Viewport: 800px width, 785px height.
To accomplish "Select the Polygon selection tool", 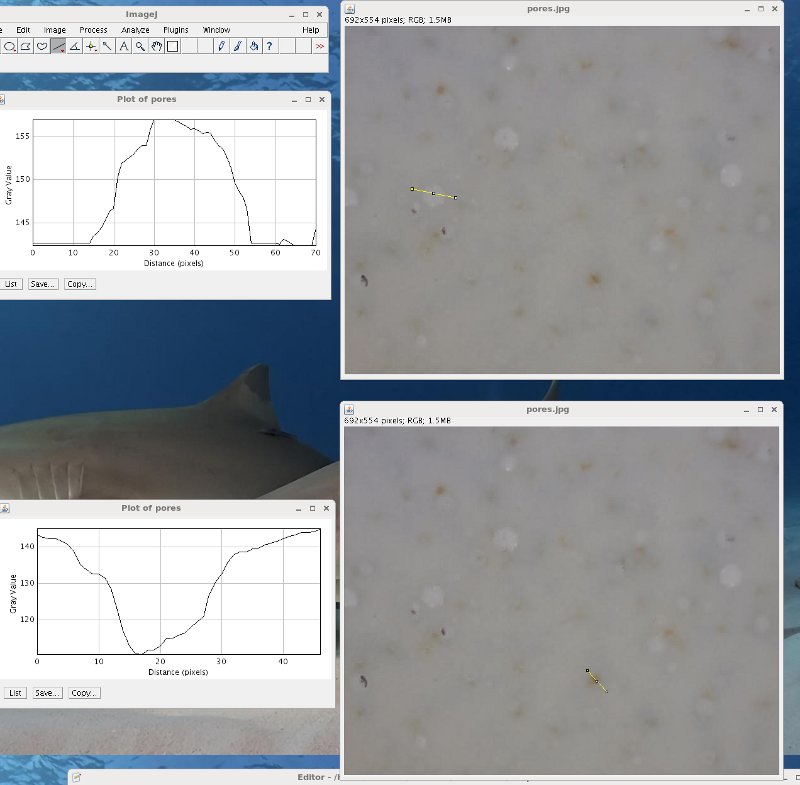I will pos(25,46).
